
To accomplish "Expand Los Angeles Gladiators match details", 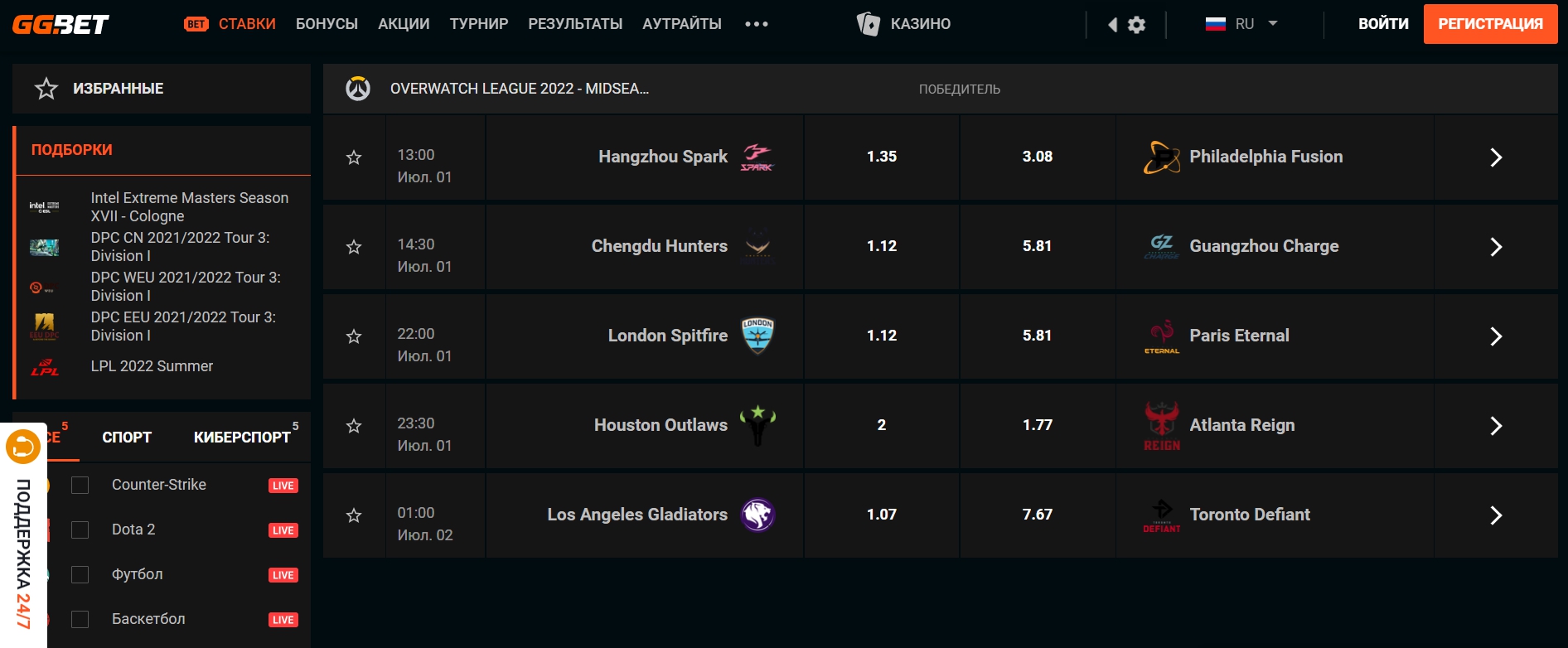I will (x=1495, y=515).
